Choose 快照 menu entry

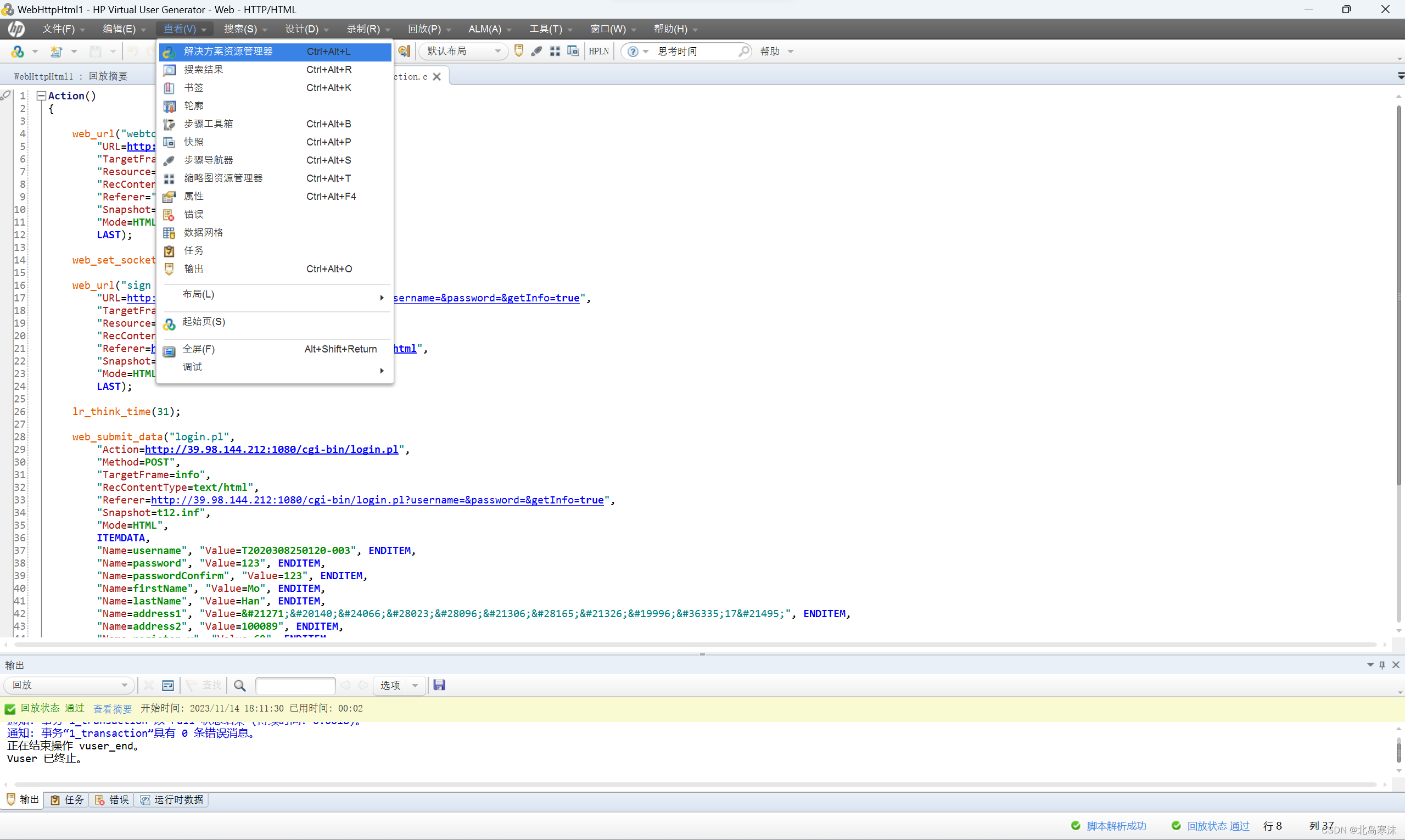coord(194,142)
